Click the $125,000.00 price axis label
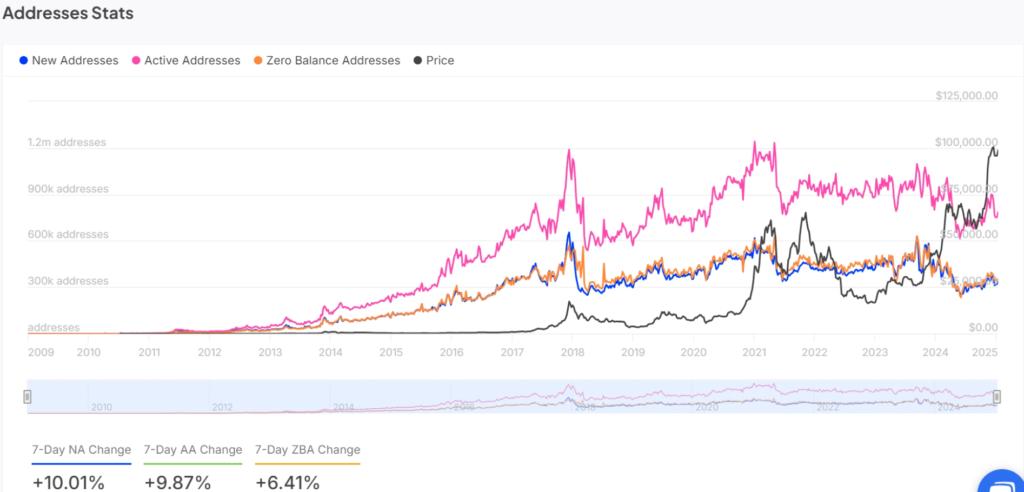The width and height of the screenshot is (1024, 492). click(966, 96)
